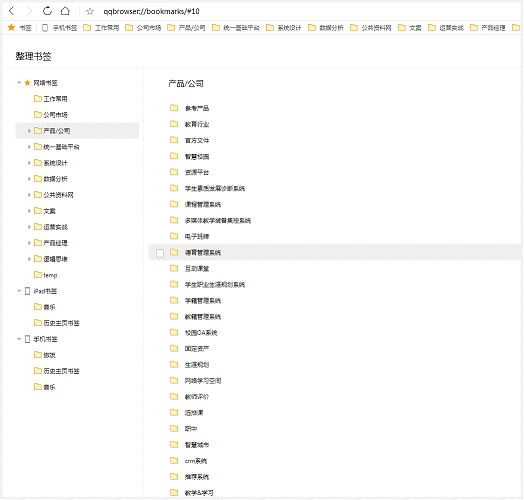Image resolution: width=524 pixels, height=500 pixels.
Task: Open 书签 star in the bookmarks bar
Action: pos(11,27)
